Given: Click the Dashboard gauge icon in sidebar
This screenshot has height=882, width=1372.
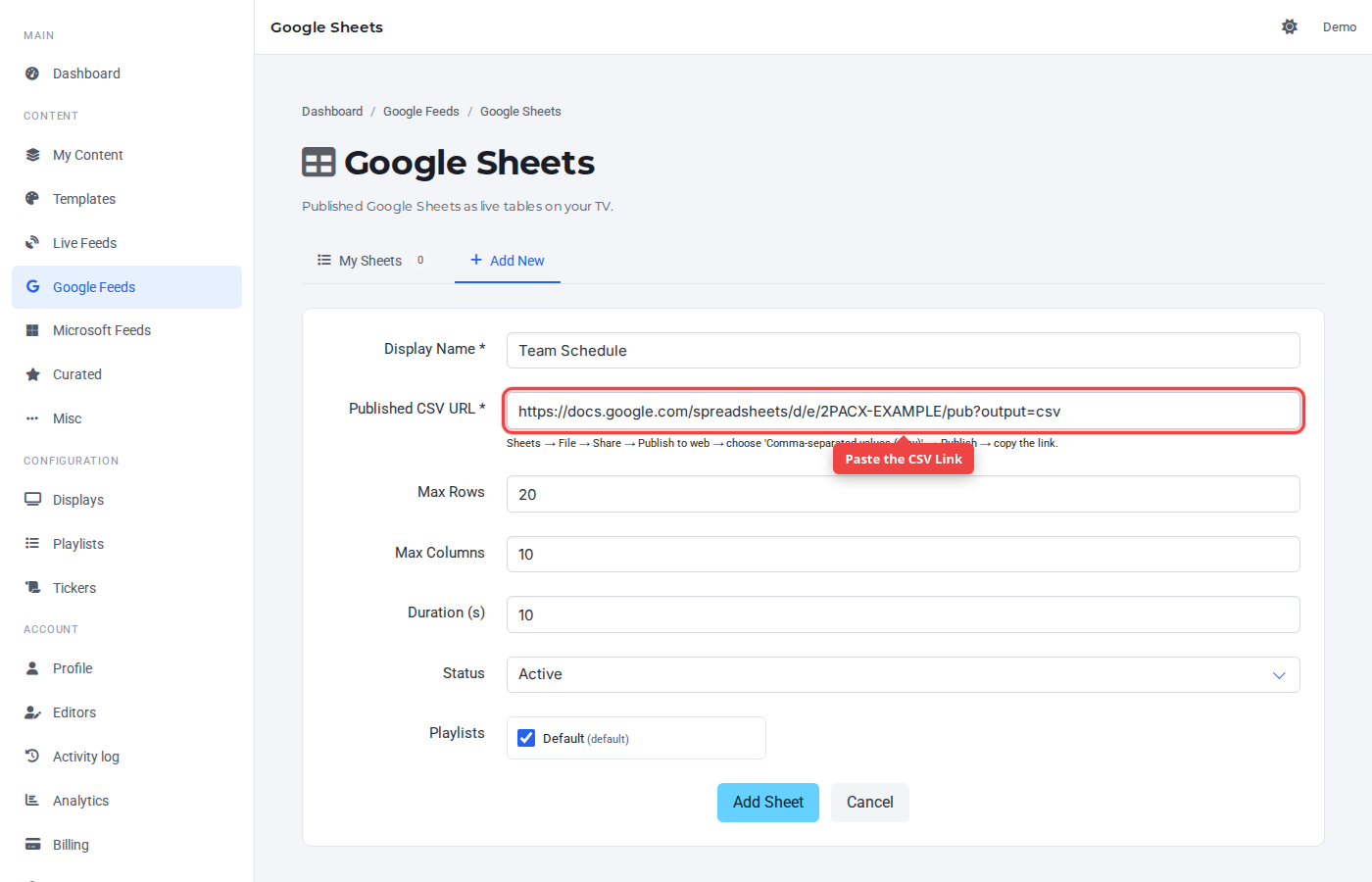Looking at the screenshot, I should (32, 73).
